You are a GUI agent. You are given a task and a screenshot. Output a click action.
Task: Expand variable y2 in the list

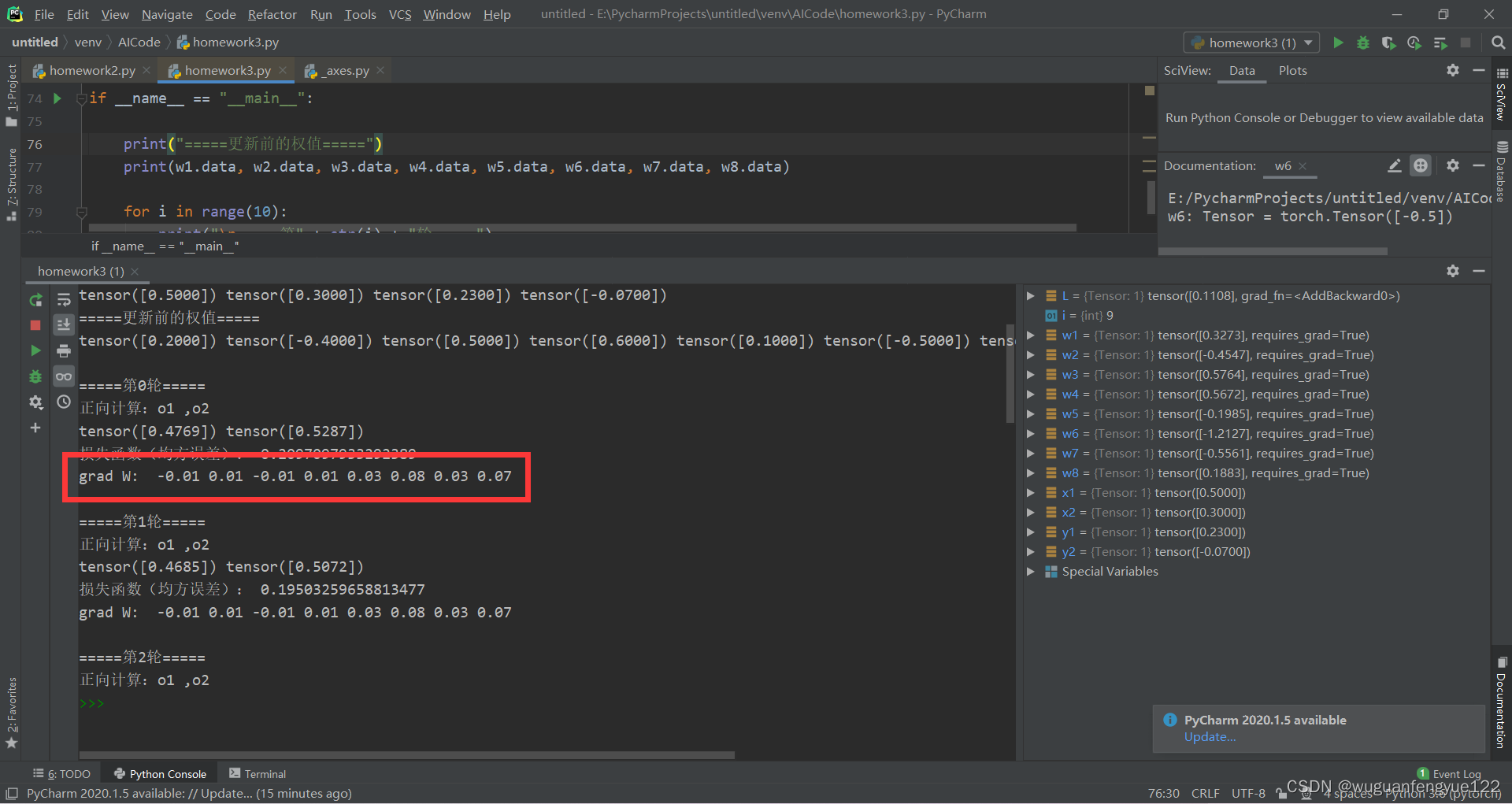coord(1030,552)
